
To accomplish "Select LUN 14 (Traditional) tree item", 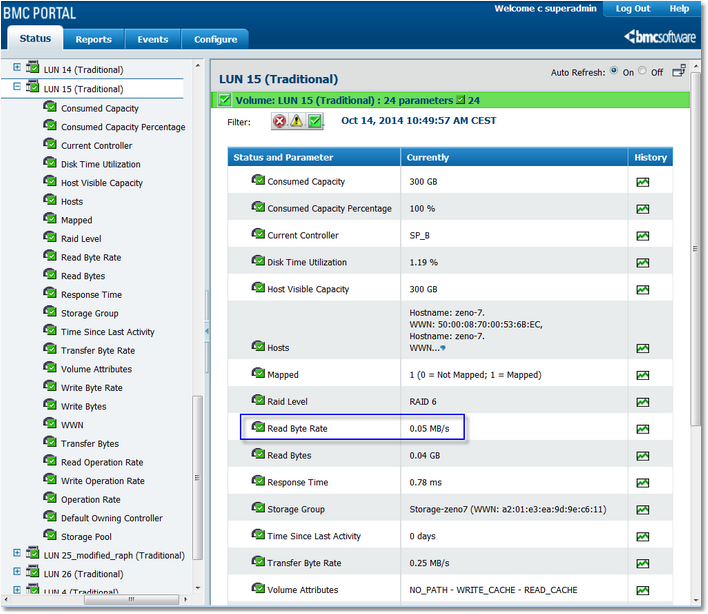I will [83, 70].
